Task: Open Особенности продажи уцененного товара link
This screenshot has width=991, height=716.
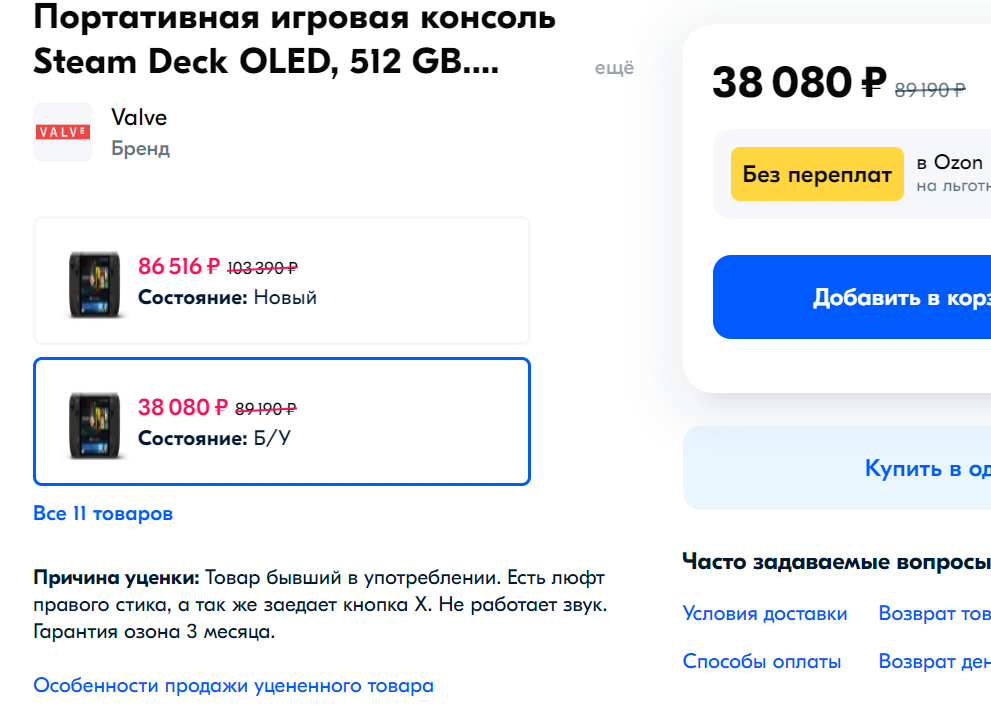Action: point(233,685)
